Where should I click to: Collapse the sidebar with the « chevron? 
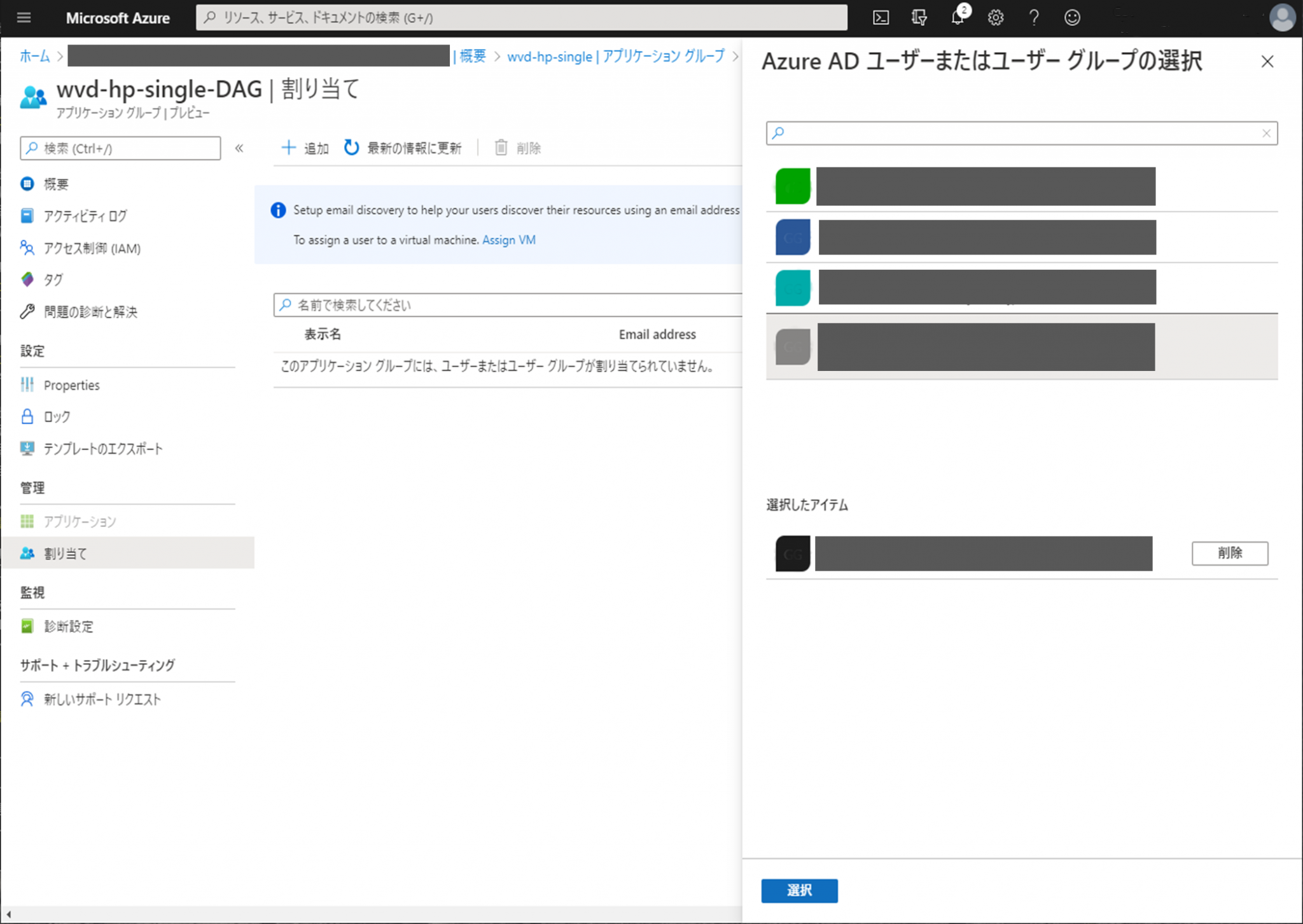(x=240, y=148)
